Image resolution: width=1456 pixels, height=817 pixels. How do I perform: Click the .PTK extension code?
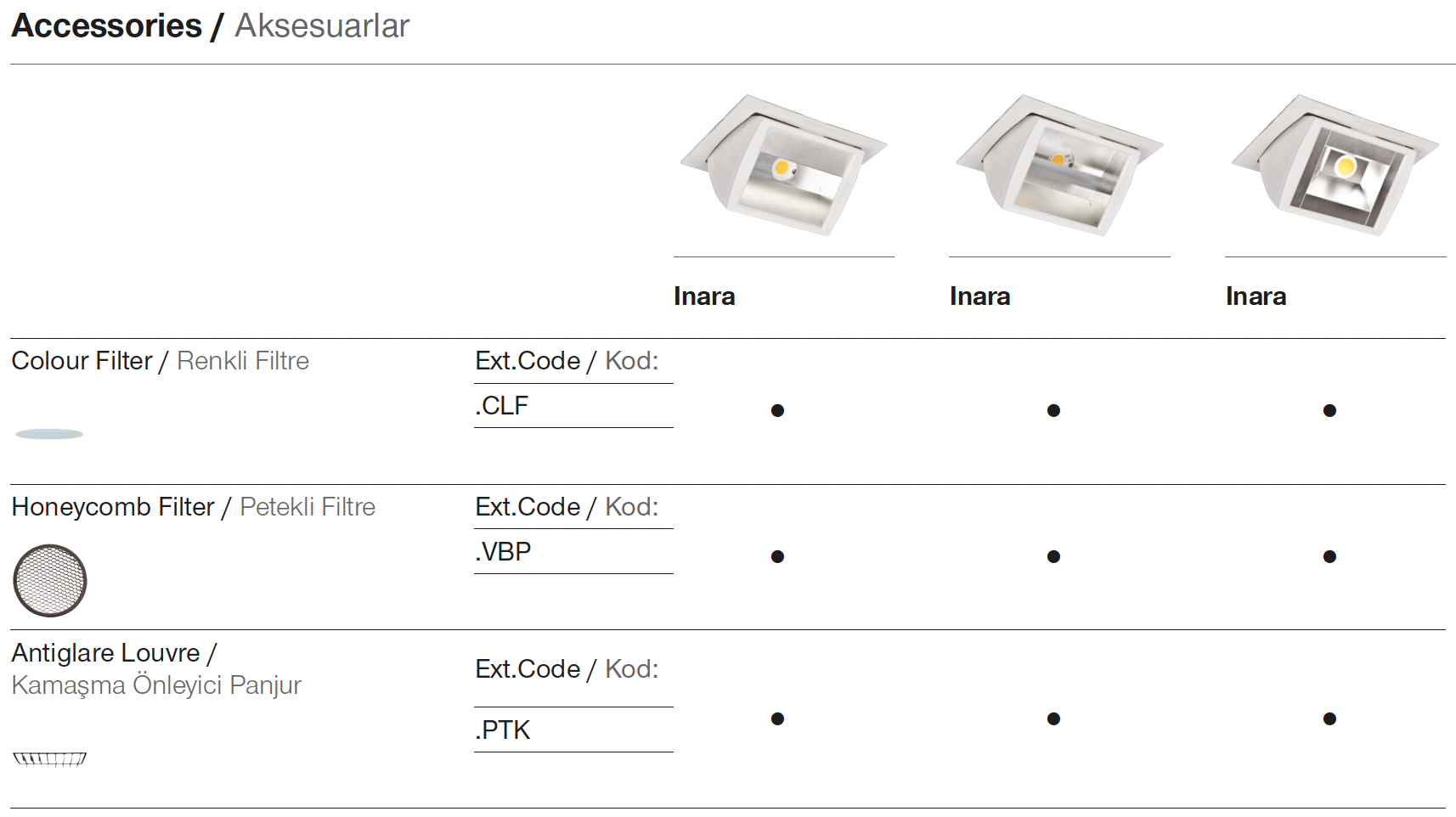(503, 730)
